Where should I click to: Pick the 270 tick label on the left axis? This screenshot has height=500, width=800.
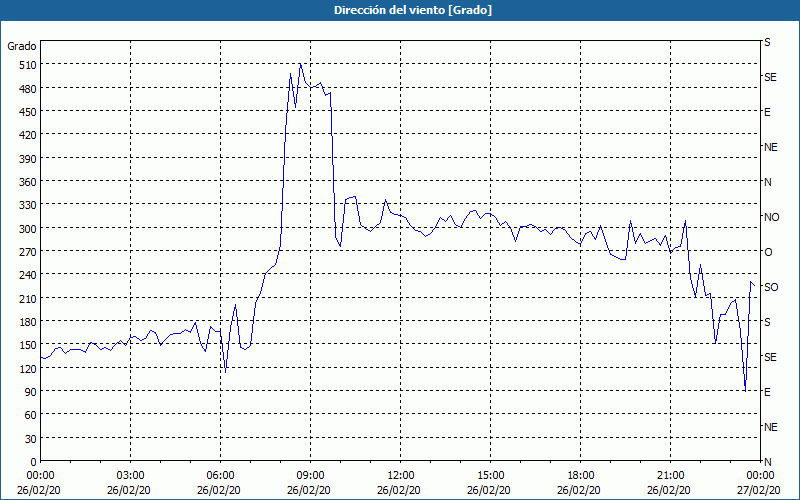point(28,252)
